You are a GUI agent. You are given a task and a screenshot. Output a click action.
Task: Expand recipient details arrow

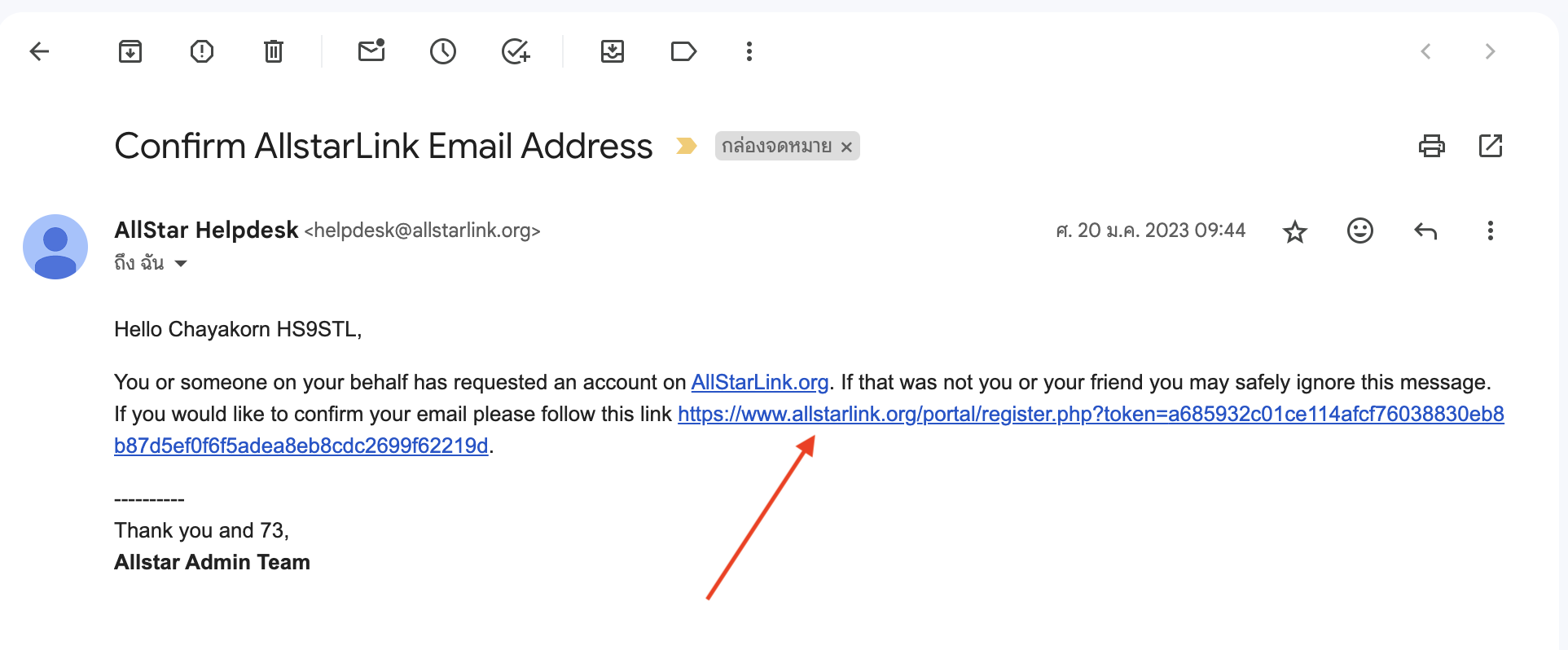pyautogui.click(x=181, y=263)
